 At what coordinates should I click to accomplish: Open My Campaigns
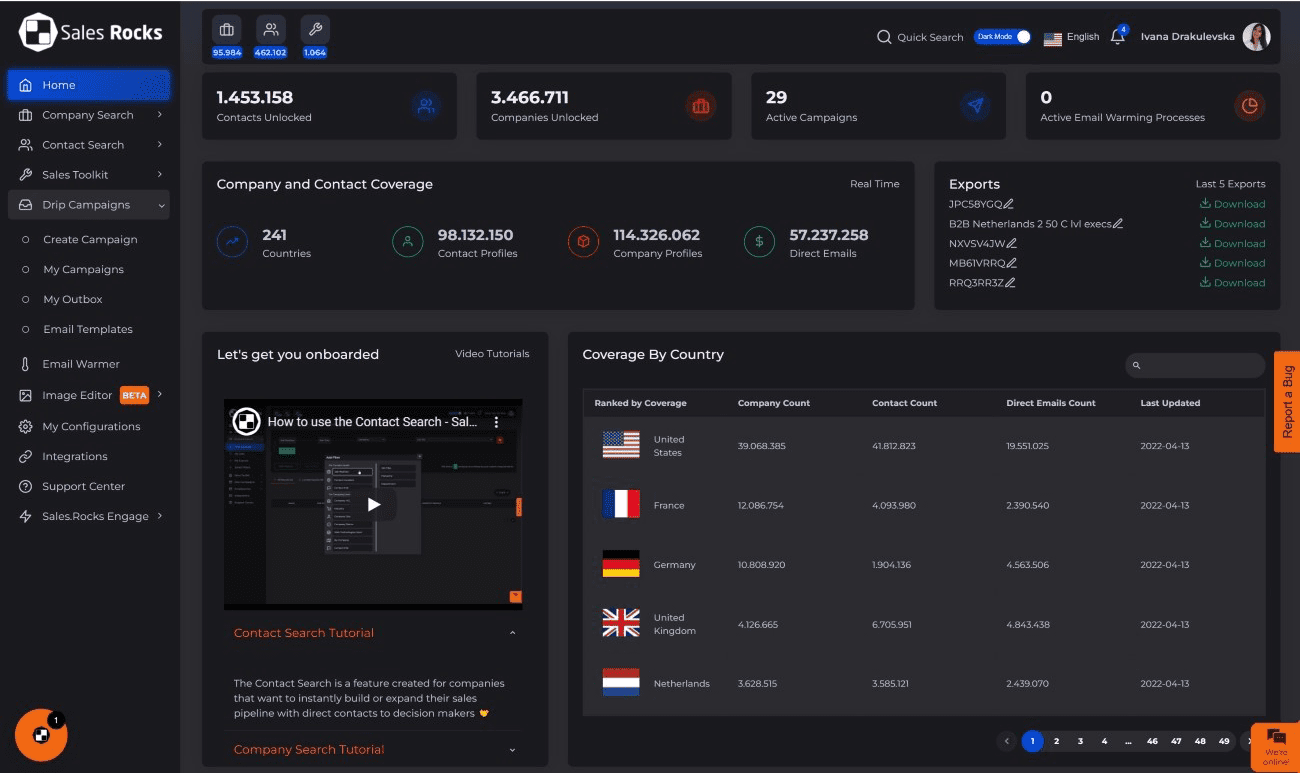tap(83, 270)
